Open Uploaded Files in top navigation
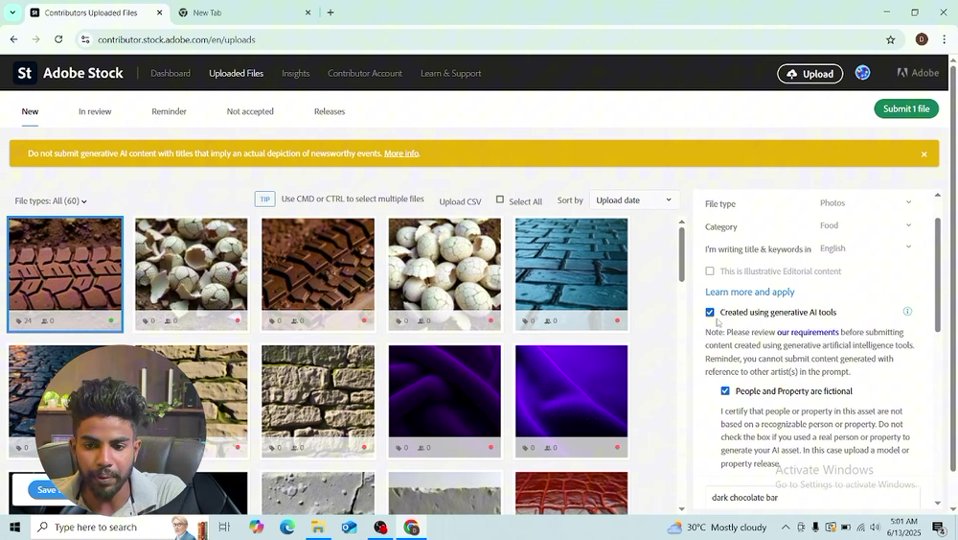 [236, 73]
